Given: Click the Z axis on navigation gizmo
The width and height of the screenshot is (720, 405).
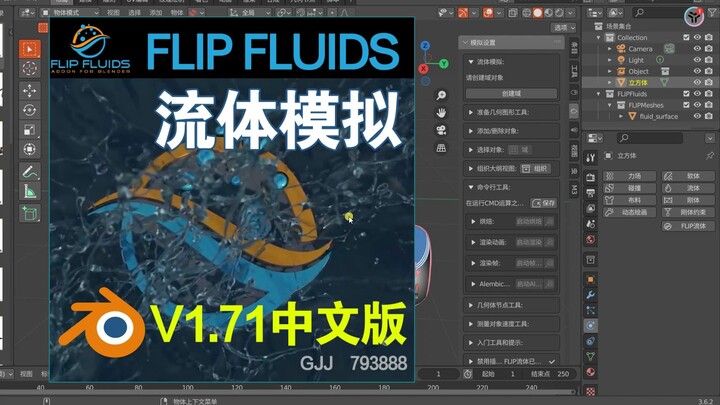Looking at the screenshot, I should pyautogui.click(x=425, y=45).
